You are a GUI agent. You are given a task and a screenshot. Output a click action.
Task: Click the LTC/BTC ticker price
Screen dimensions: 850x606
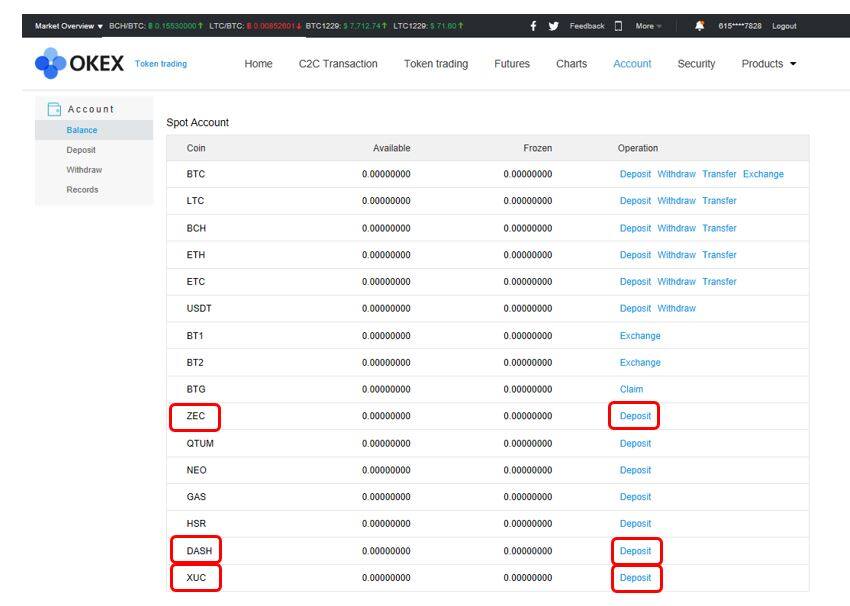(x=274, y=26)
